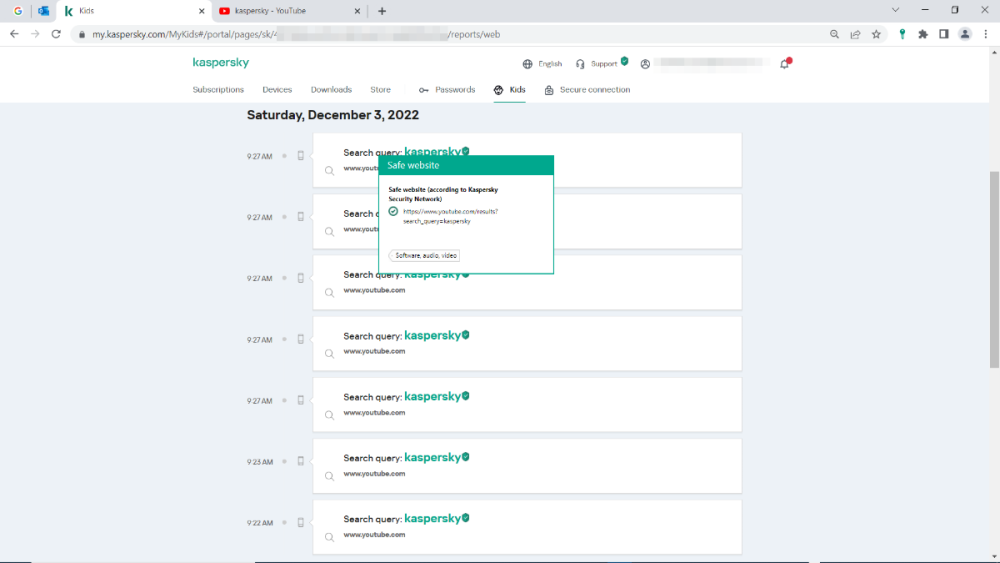
Task: Open the tab search chevron
Action: pyautogui.click(x=895, y=10)
